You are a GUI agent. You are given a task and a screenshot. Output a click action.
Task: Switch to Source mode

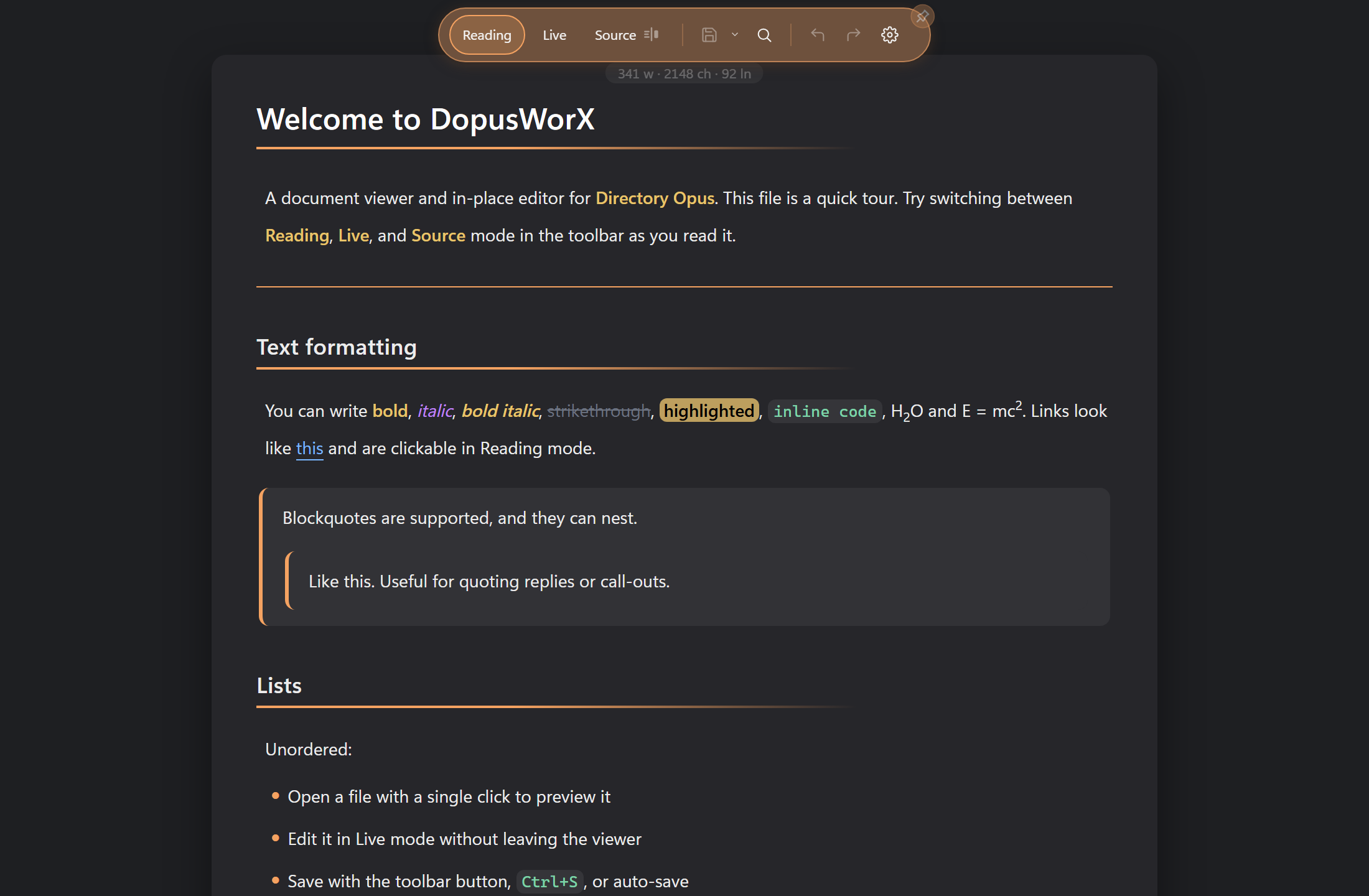615,35
